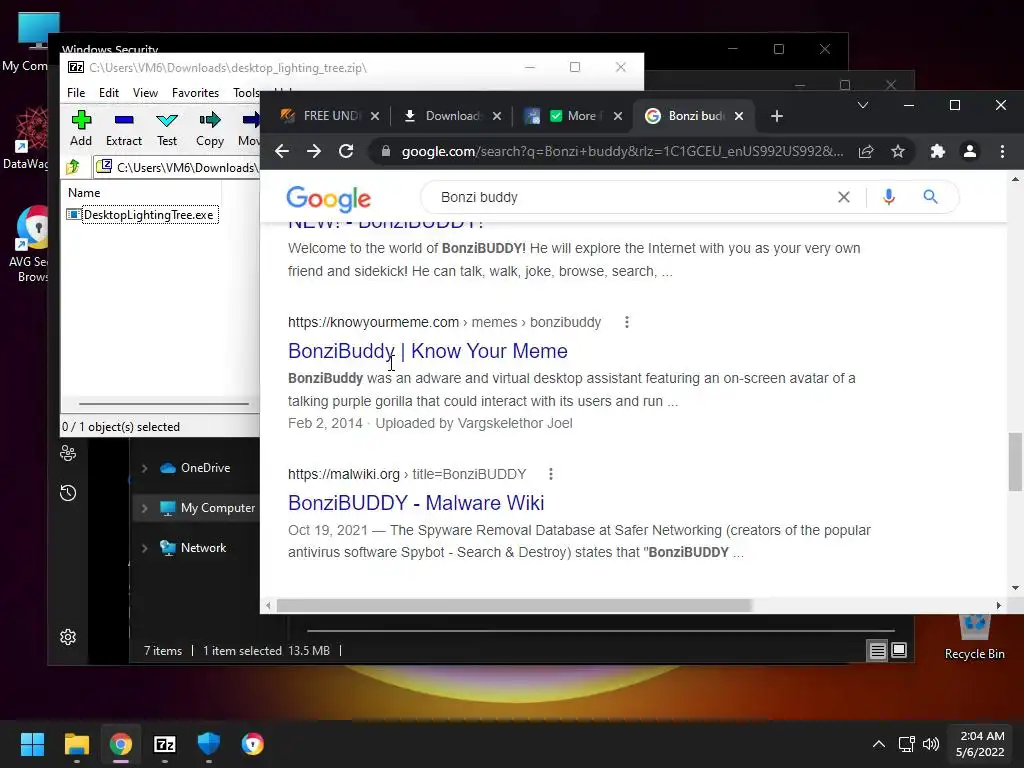Start Google voice search microphone
Image resolution: width=1024 pixels, height=768 pixels.
889,197
